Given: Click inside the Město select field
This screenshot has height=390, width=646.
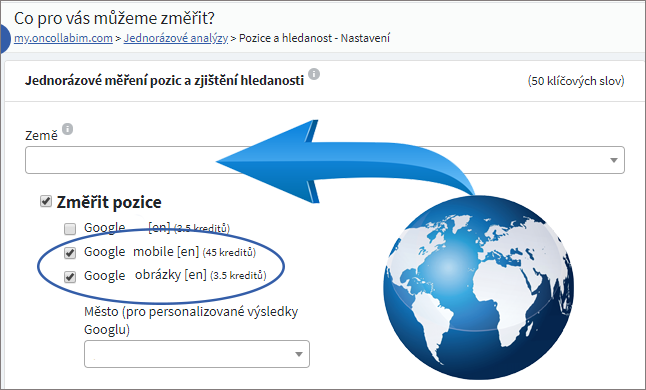Looking at the screenshot, I should [x=197, y=354].
